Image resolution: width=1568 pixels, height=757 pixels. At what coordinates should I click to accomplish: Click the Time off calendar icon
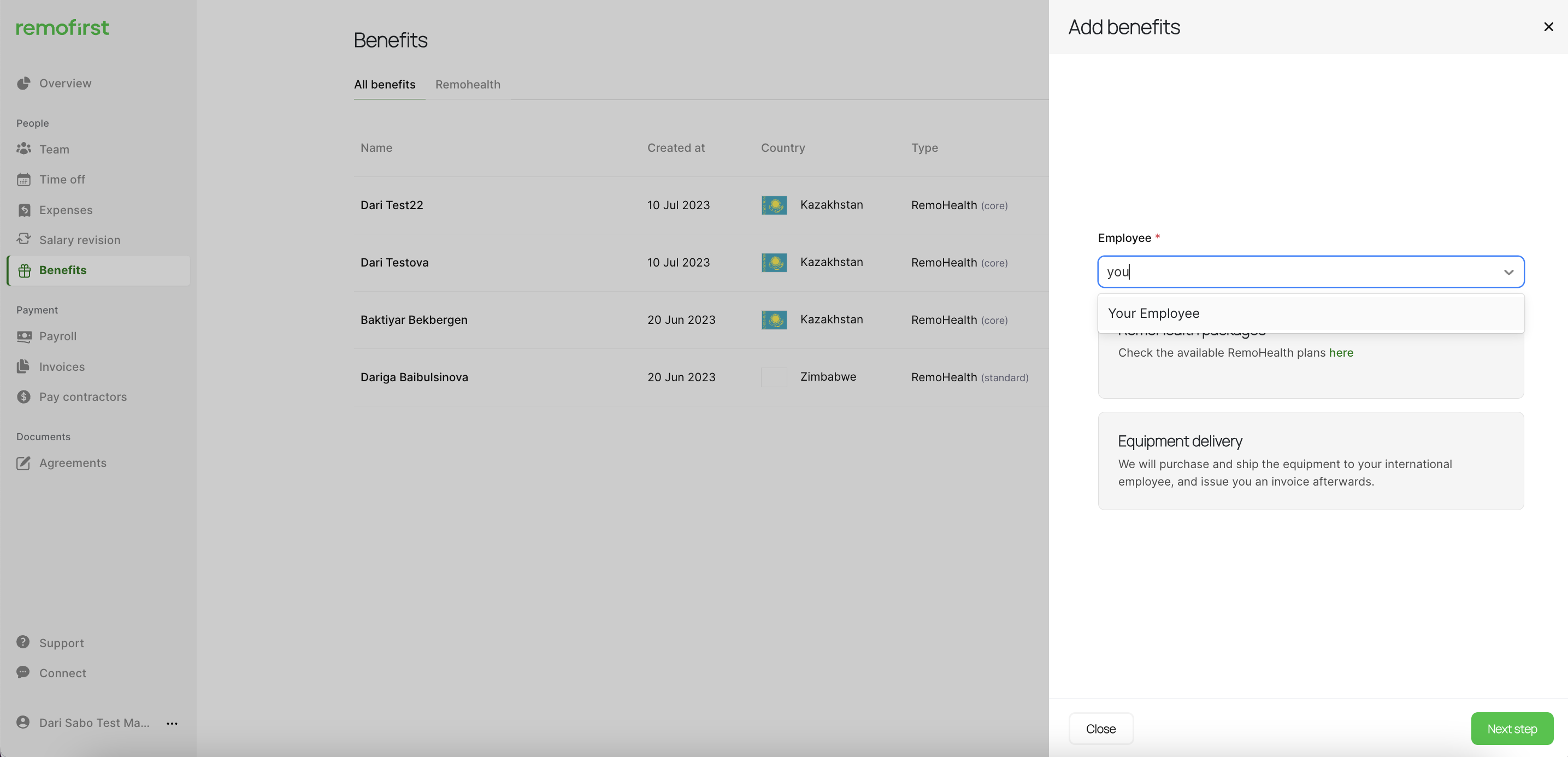[x=23, y=180]
